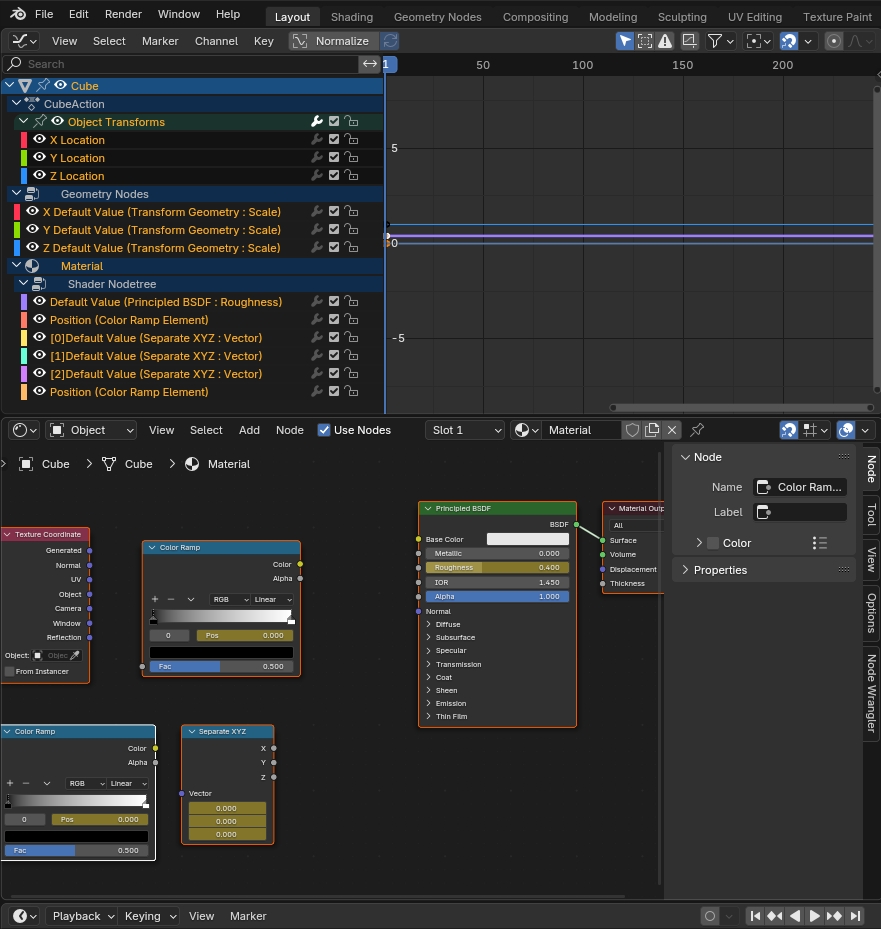The width and height of the screenshot is (881, 929).
Task: Lock the Y Location channel
Action: (x=351, y=158)
